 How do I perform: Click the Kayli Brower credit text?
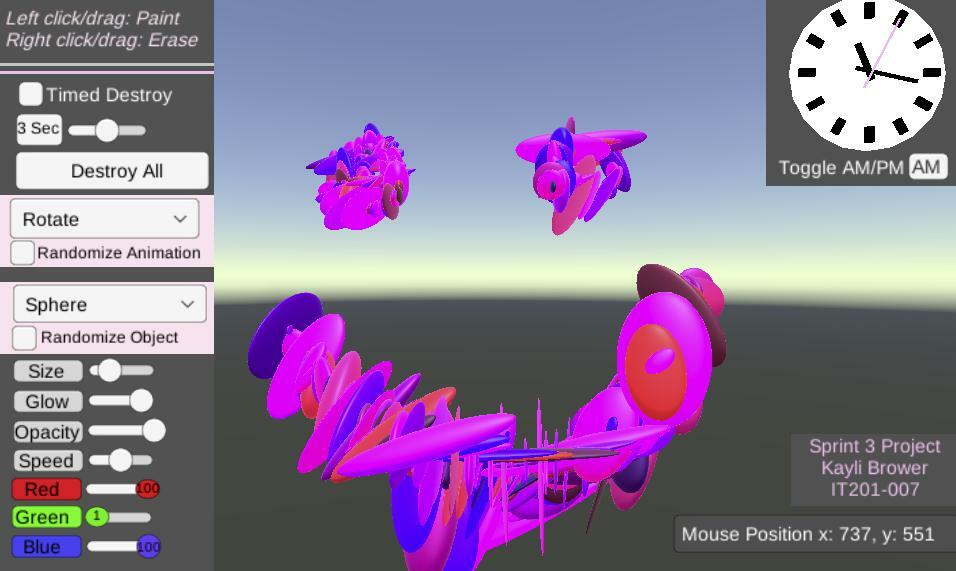874,468
